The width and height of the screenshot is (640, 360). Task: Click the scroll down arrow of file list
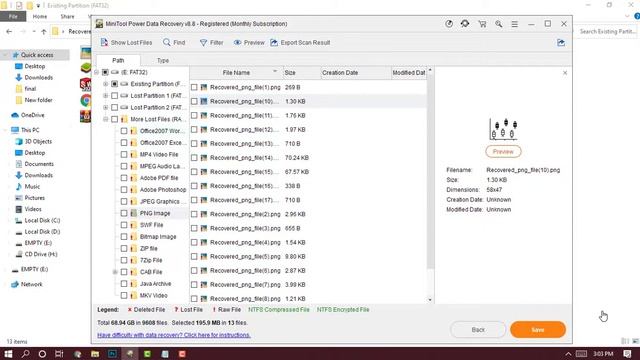tap(430, 300)
